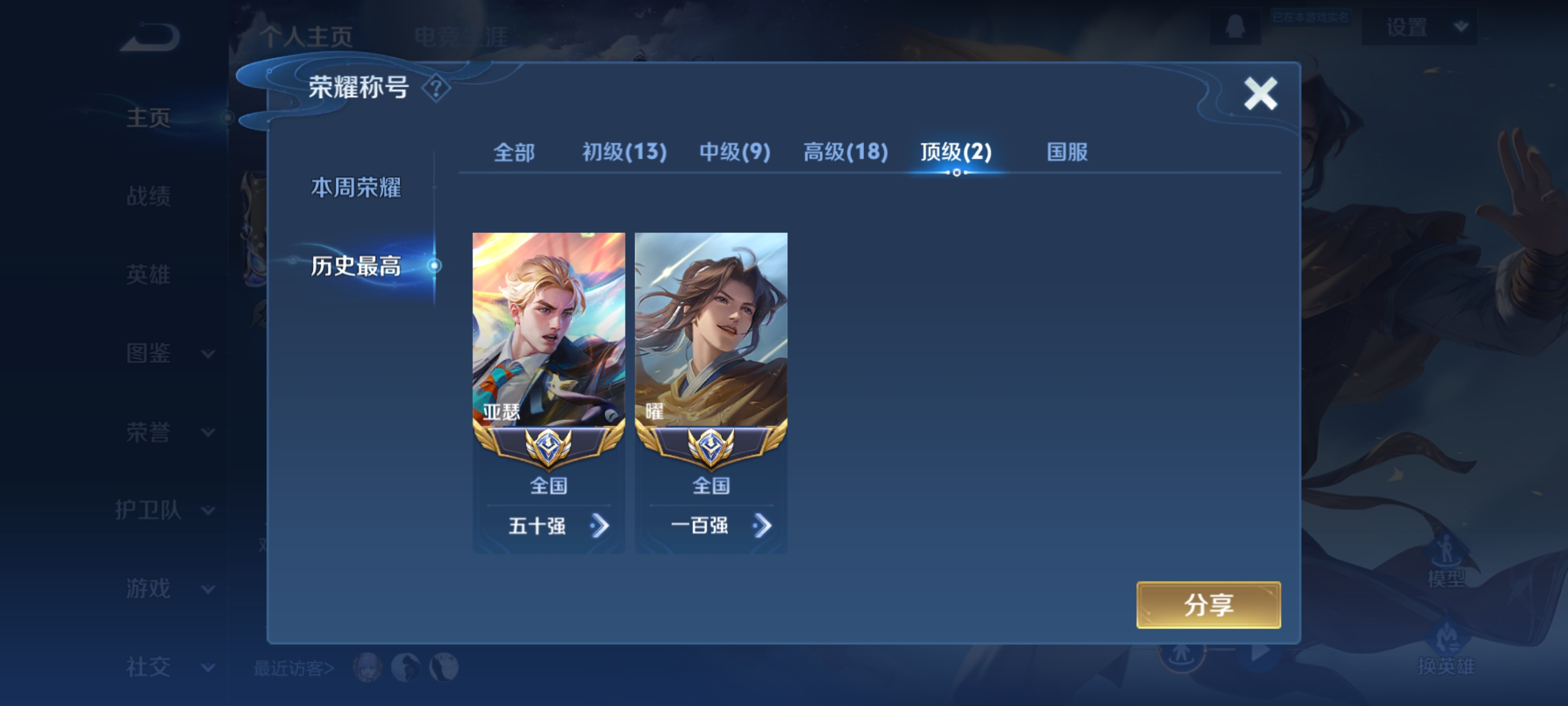Switch to the 国服 tab
The height and width of the screenshot is (706, 1568).
[x=1066, y=152]
